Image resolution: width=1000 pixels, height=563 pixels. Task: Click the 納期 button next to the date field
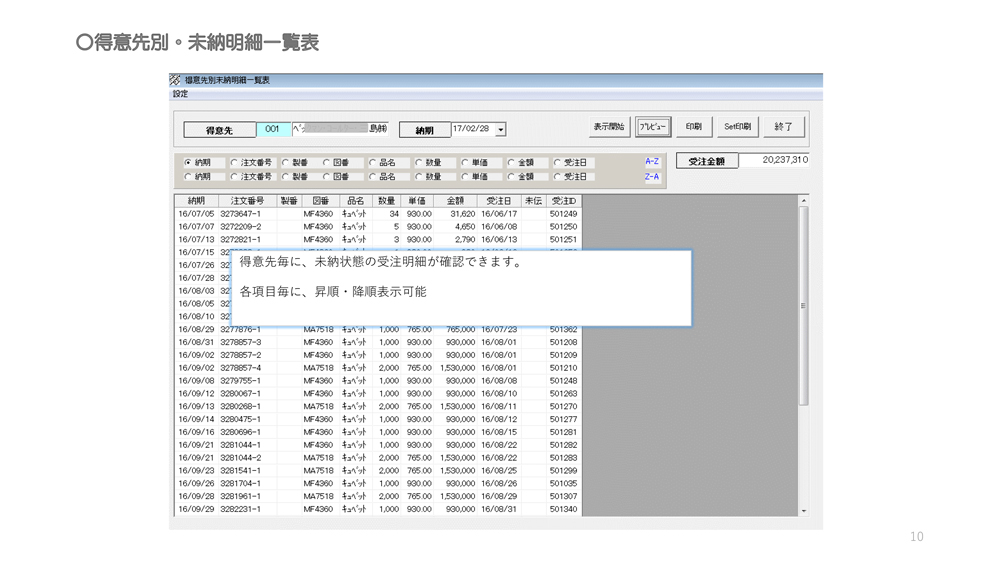pos(424,130)
